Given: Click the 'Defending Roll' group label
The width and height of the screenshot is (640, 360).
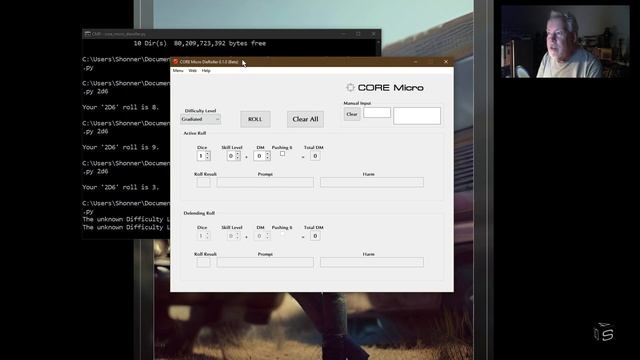Looking at the screenshot, I should pos(199,213).
